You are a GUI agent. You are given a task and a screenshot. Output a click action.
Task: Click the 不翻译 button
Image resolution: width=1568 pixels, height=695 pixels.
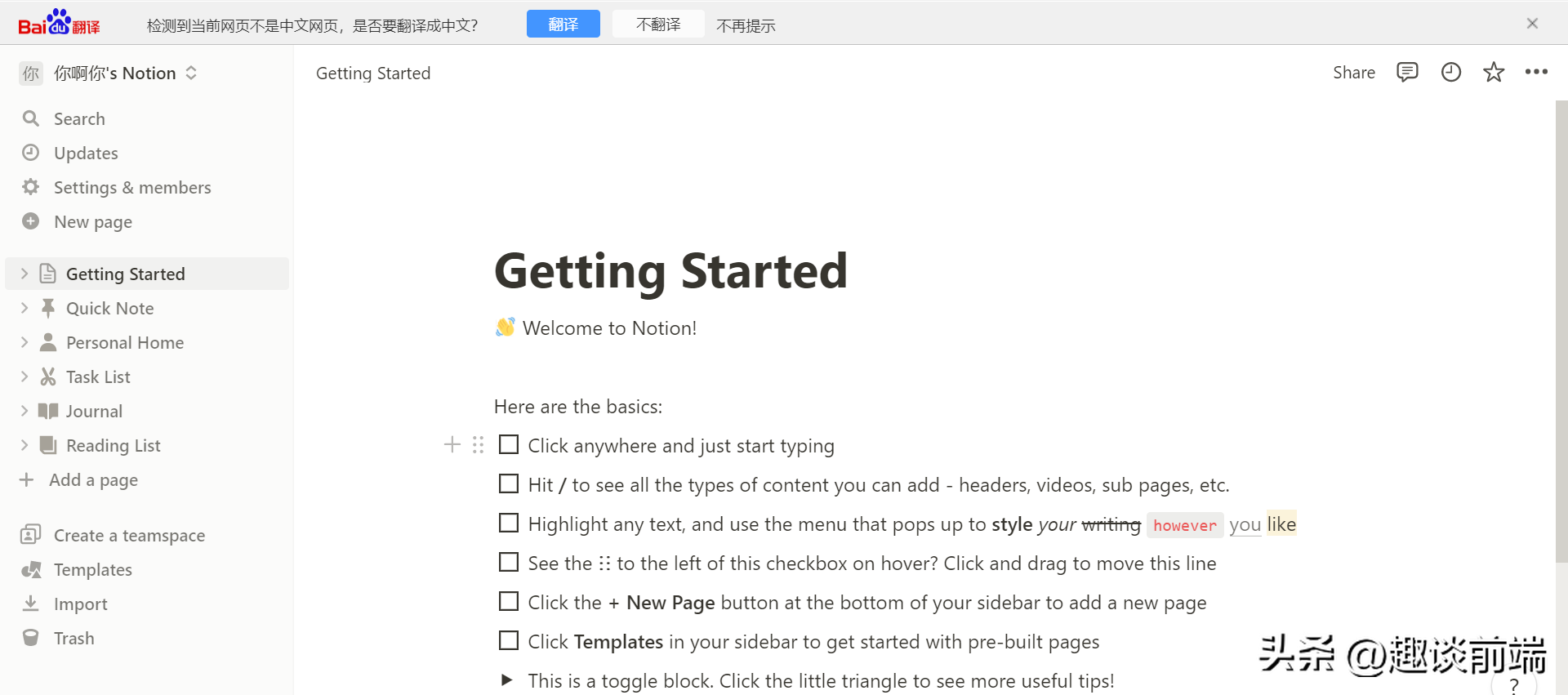pos(658,24)
